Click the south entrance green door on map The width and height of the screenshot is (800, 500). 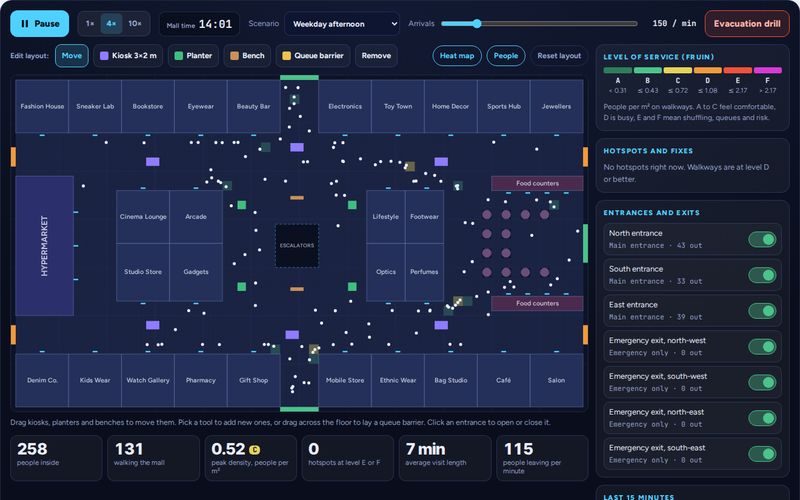299,409
